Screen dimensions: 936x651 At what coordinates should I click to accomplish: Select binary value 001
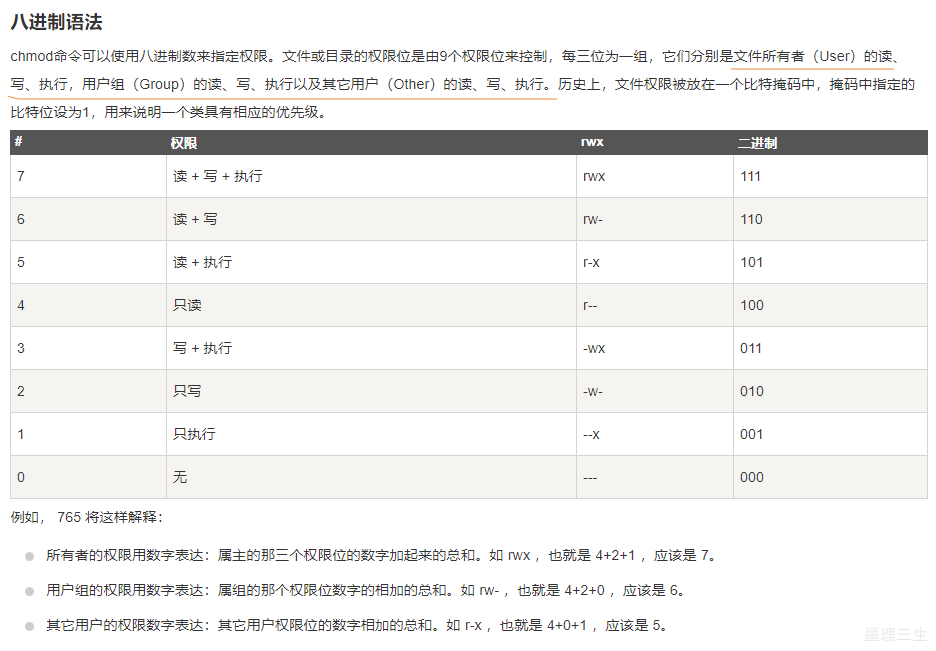tap(752, 434)
